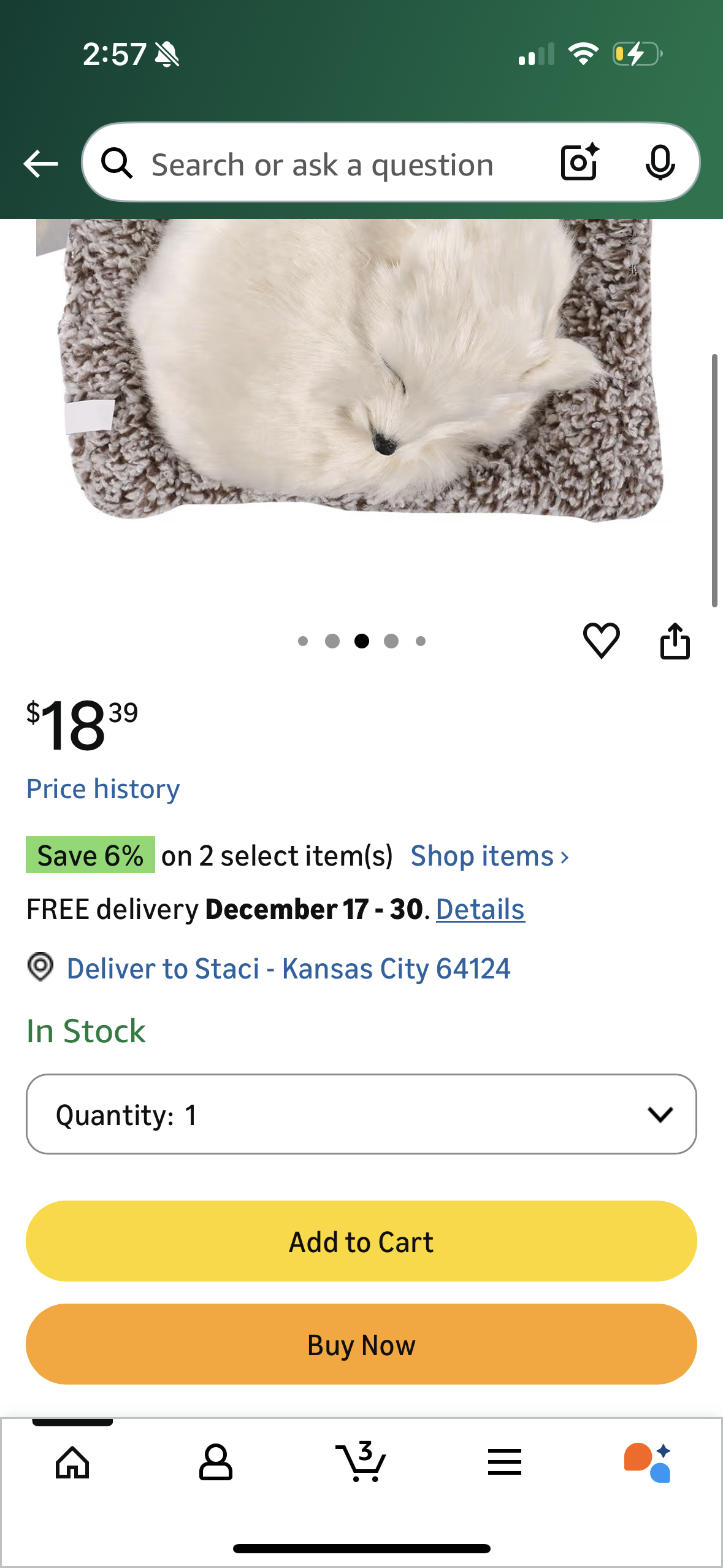Open the Quantity dropdown chevron

pyautogui.click(x=660, y=1115)
